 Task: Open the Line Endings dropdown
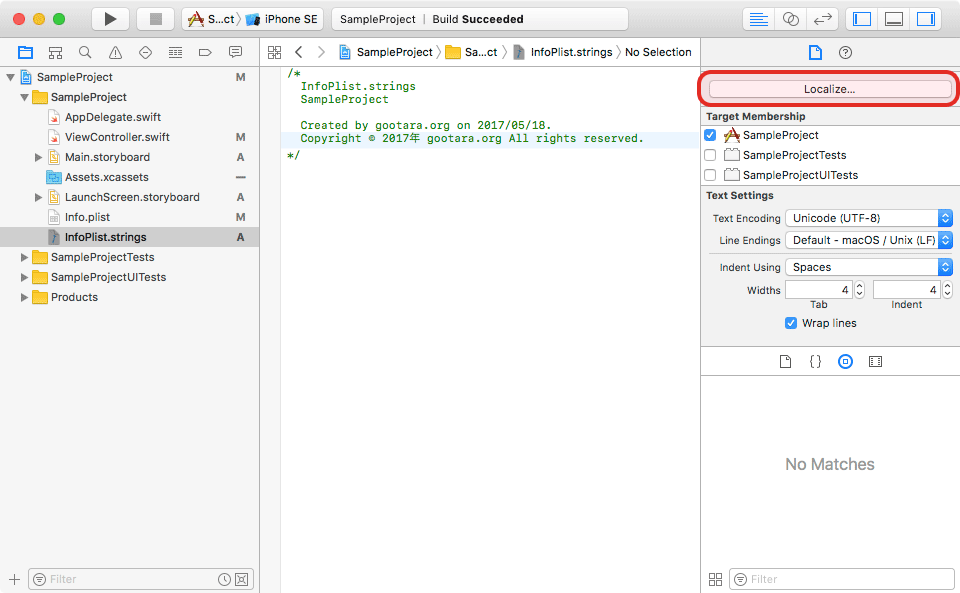869,241
